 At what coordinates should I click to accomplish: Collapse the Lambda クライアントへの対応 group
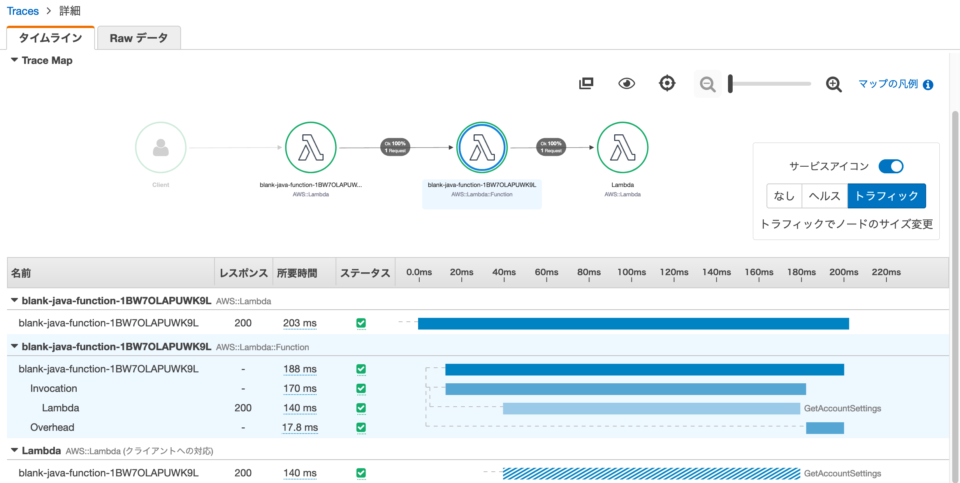pos(15,451)
